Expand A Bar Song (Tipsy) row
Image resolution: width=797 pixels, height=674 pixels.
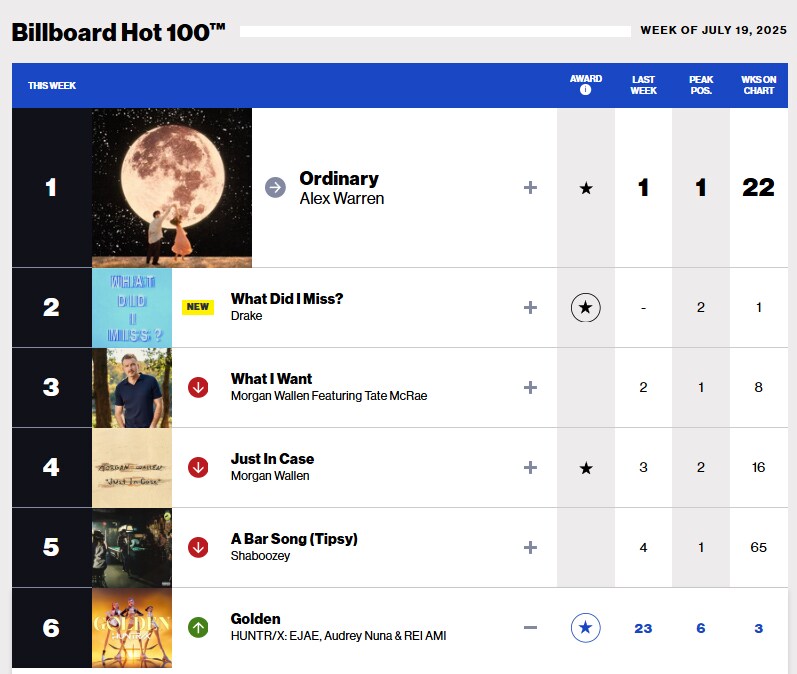point(530,547)
